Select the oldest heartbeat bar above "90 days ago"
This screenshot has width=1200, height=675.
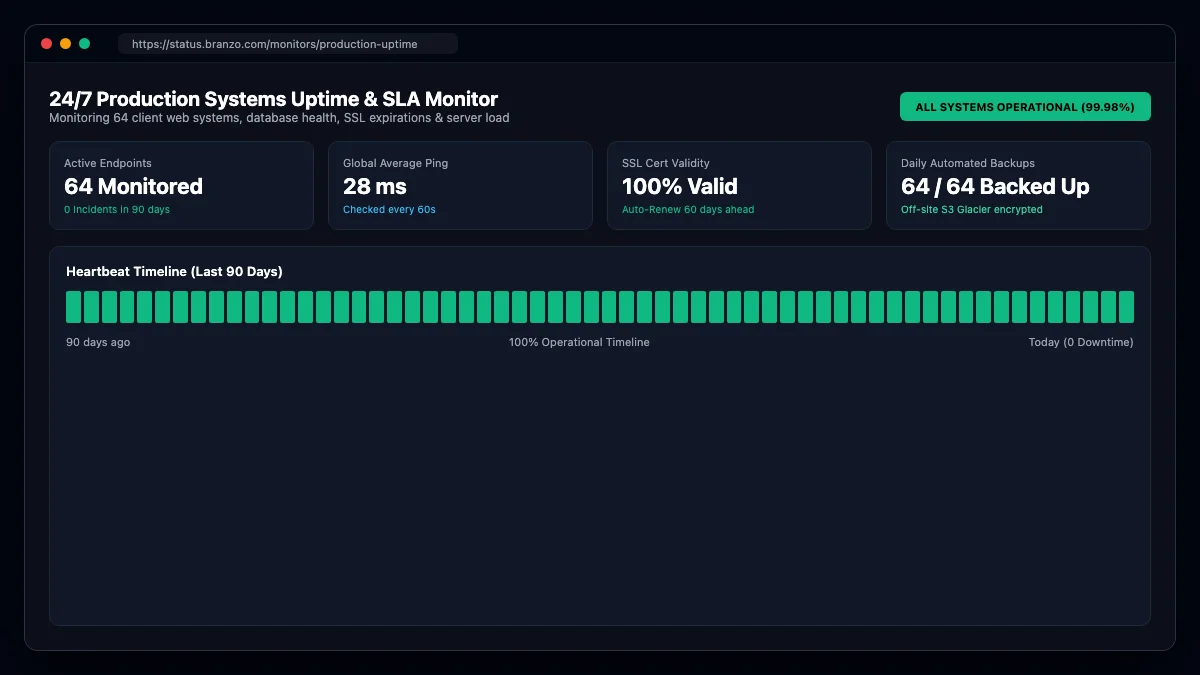tap(73, 307)
